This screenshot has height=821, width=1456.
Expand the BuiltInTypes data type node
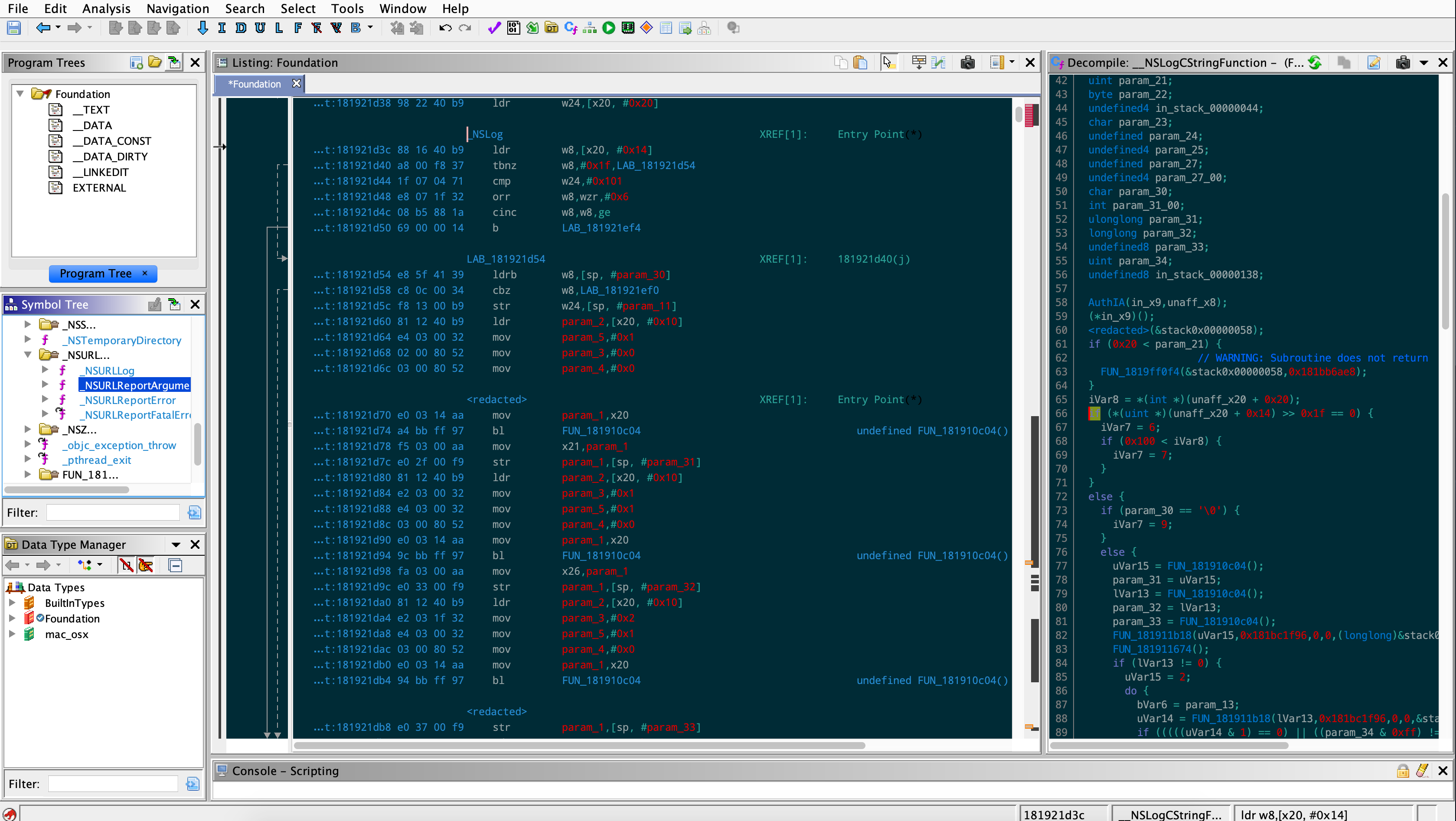click(12, 603)
